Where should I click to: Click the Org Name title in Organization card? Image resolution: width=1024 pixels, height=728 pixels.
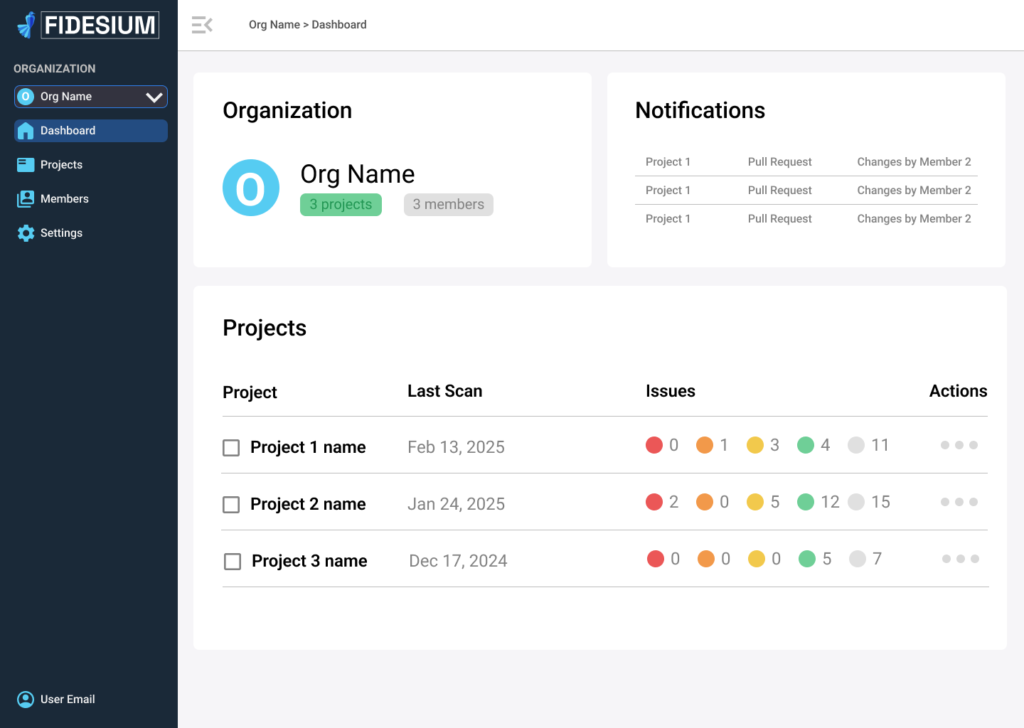click(357, 174)
